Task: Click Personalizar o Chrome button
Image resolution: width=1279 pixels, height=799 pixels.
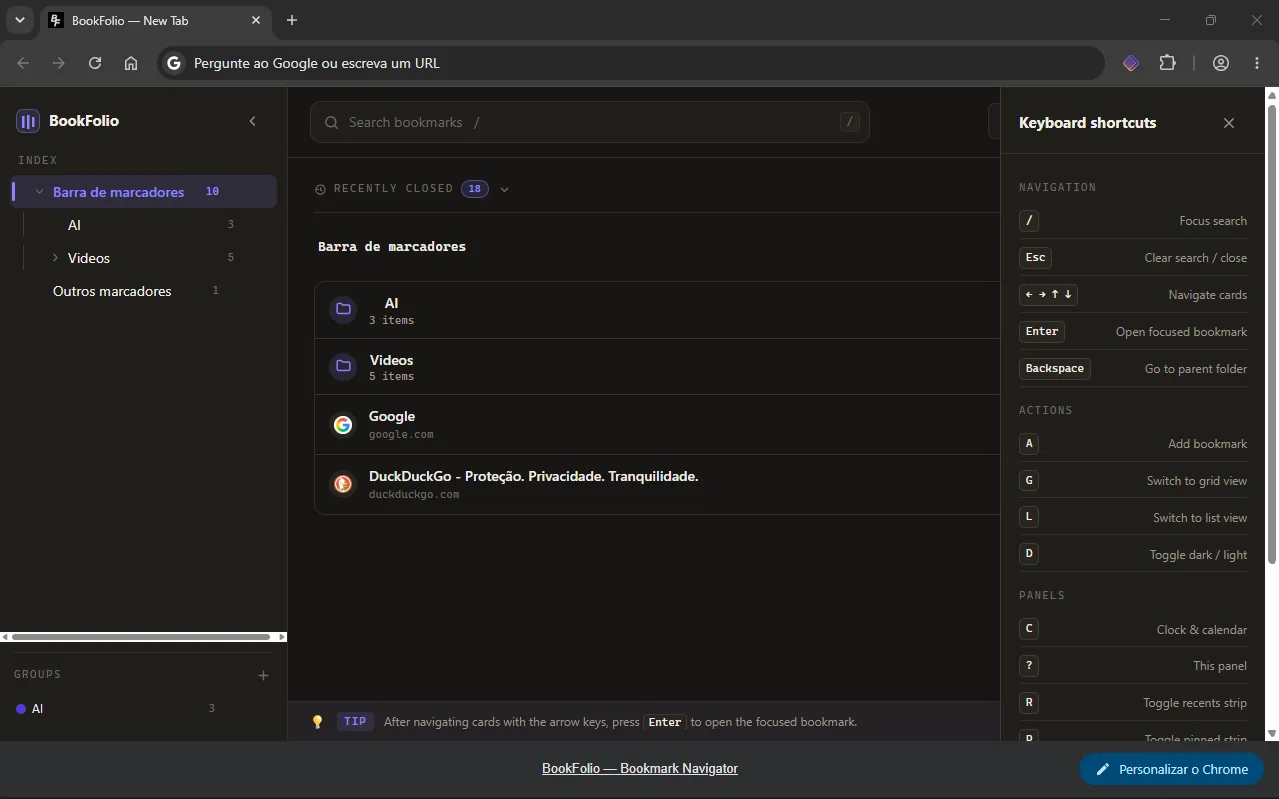Action: click(1172, 769)
